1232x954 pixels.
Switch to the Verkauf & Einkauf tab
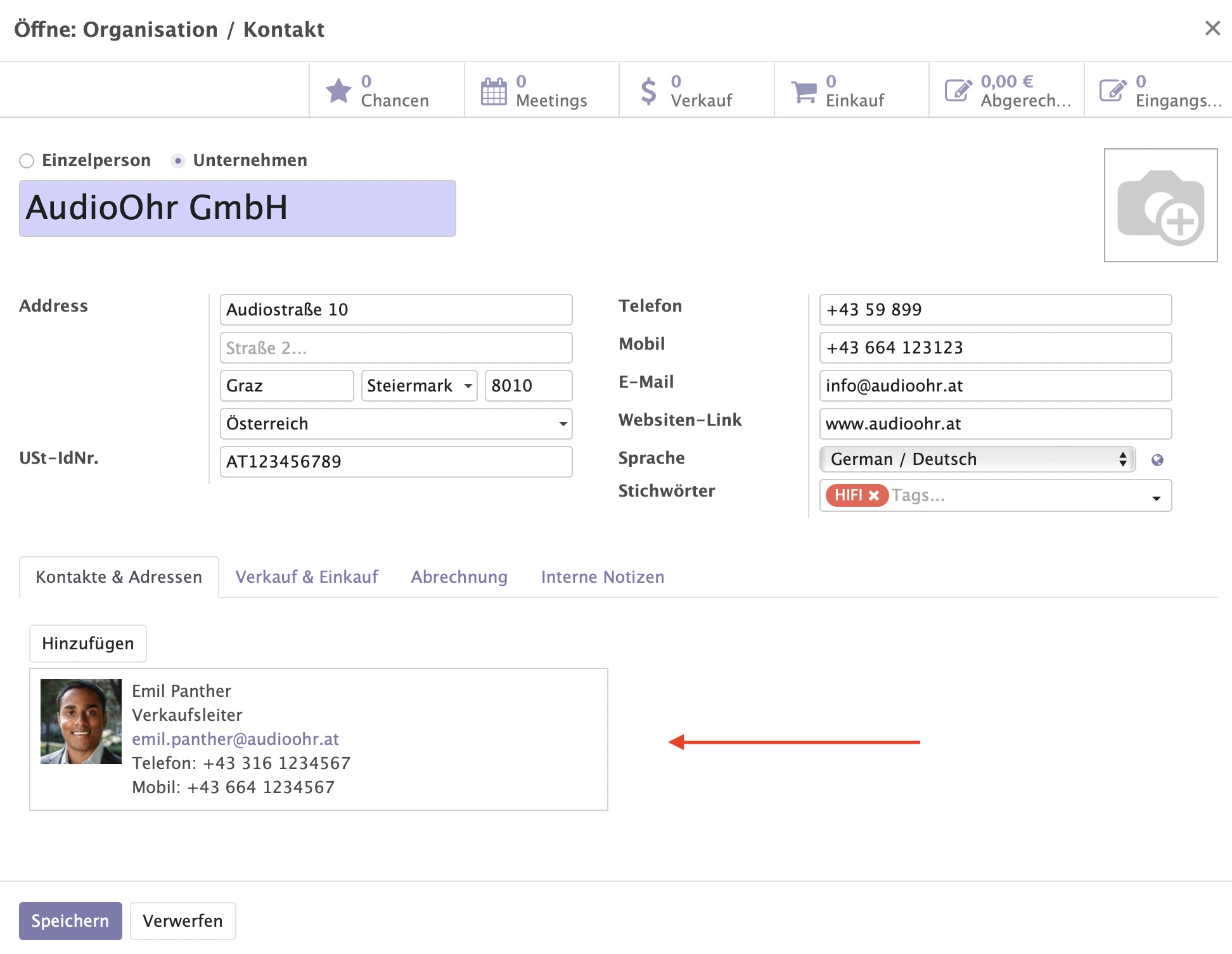307,577
